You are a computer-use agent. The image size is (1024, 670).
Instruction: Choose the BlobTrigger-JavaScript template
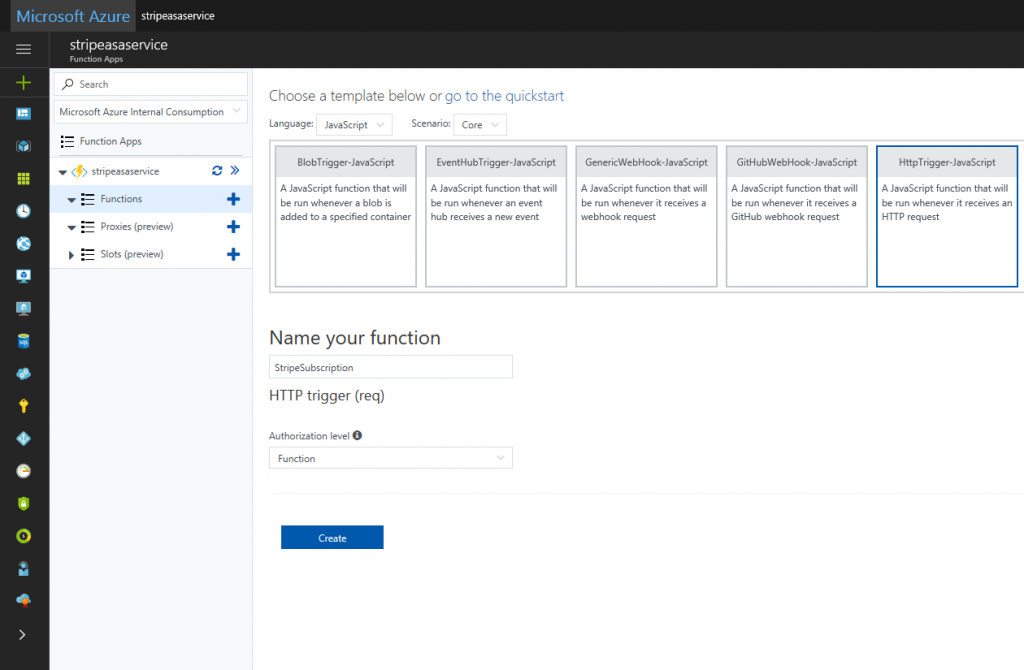coord(345,216)
